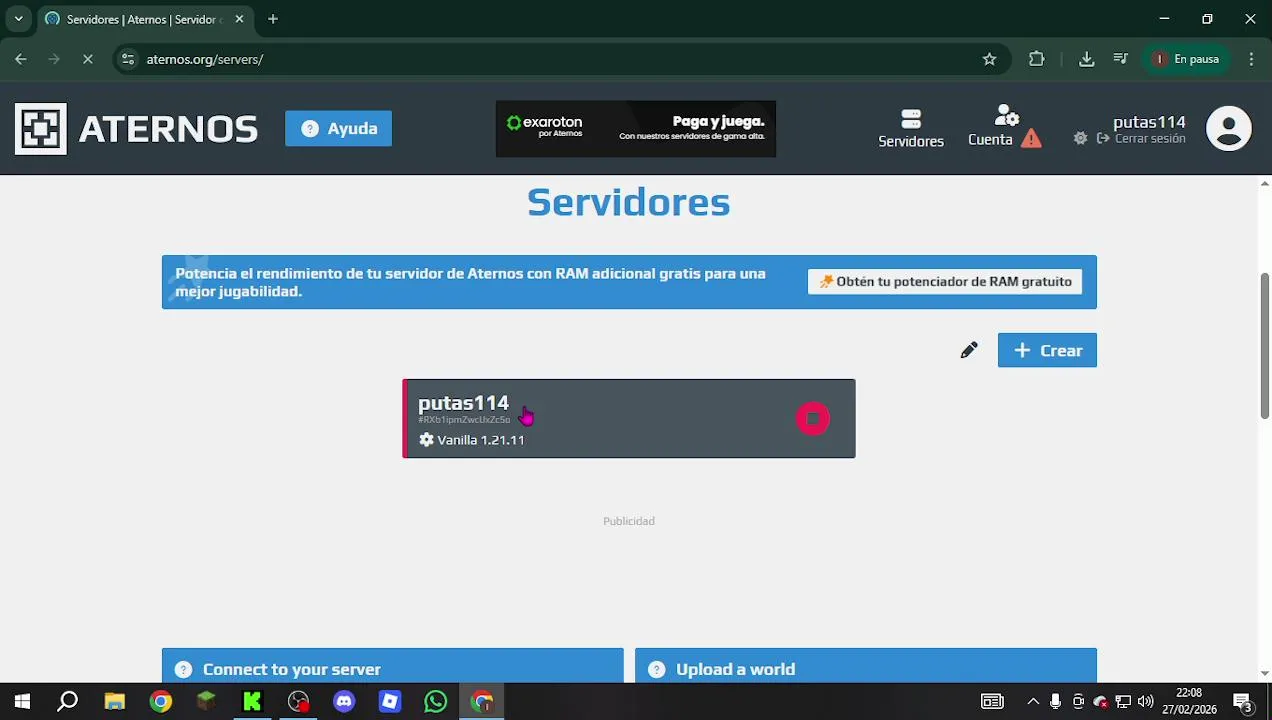Open the tab search dropdown arrow
The height and width of the screenshot is (720, 1272).
18,19
